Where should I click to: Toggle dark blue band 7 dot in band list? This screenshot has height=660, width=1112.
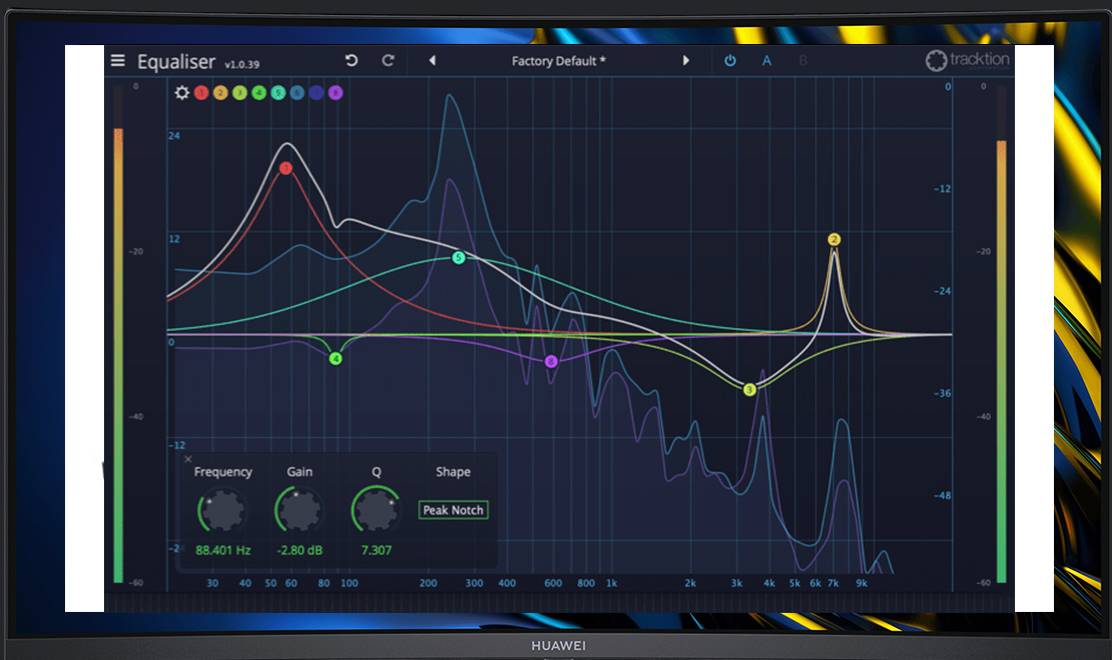316,93
